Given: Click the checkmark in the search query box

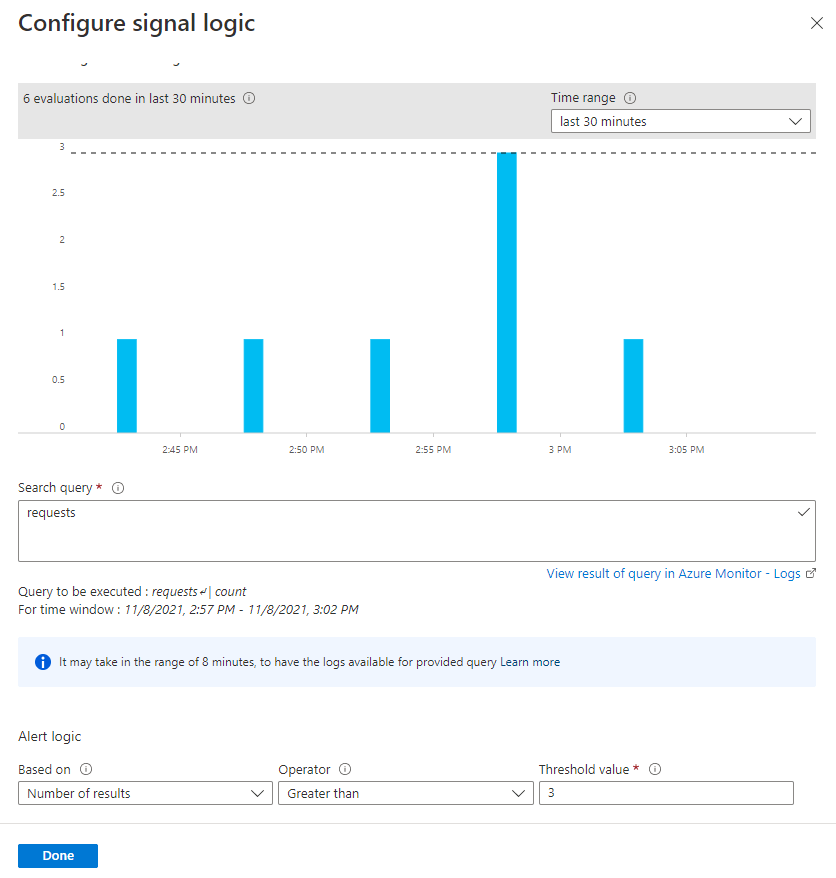Looking at the screenshot, I should [x=803, y=512].
